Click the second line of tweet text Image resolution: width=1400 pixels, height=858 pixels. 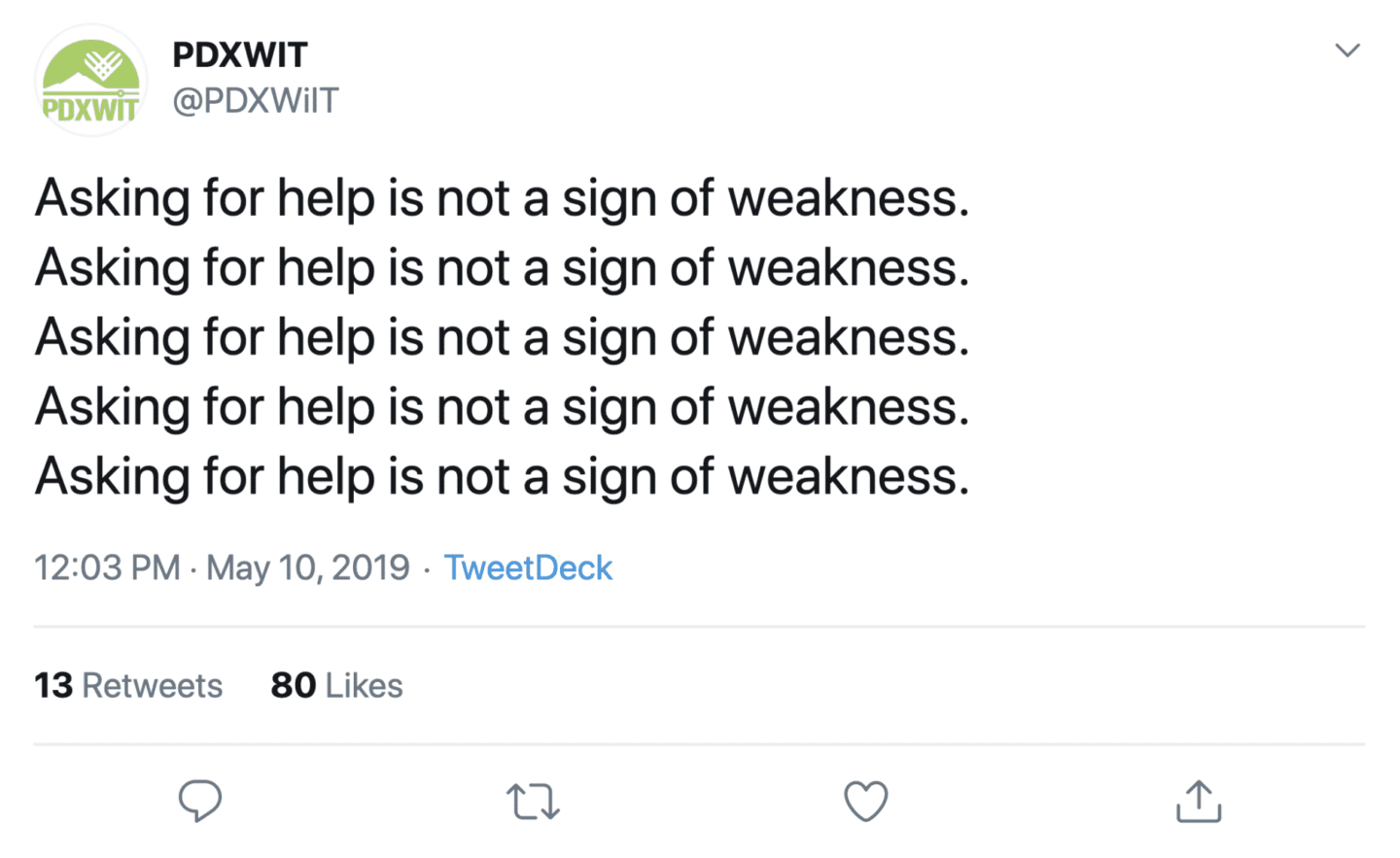click(x=502, y=268)
